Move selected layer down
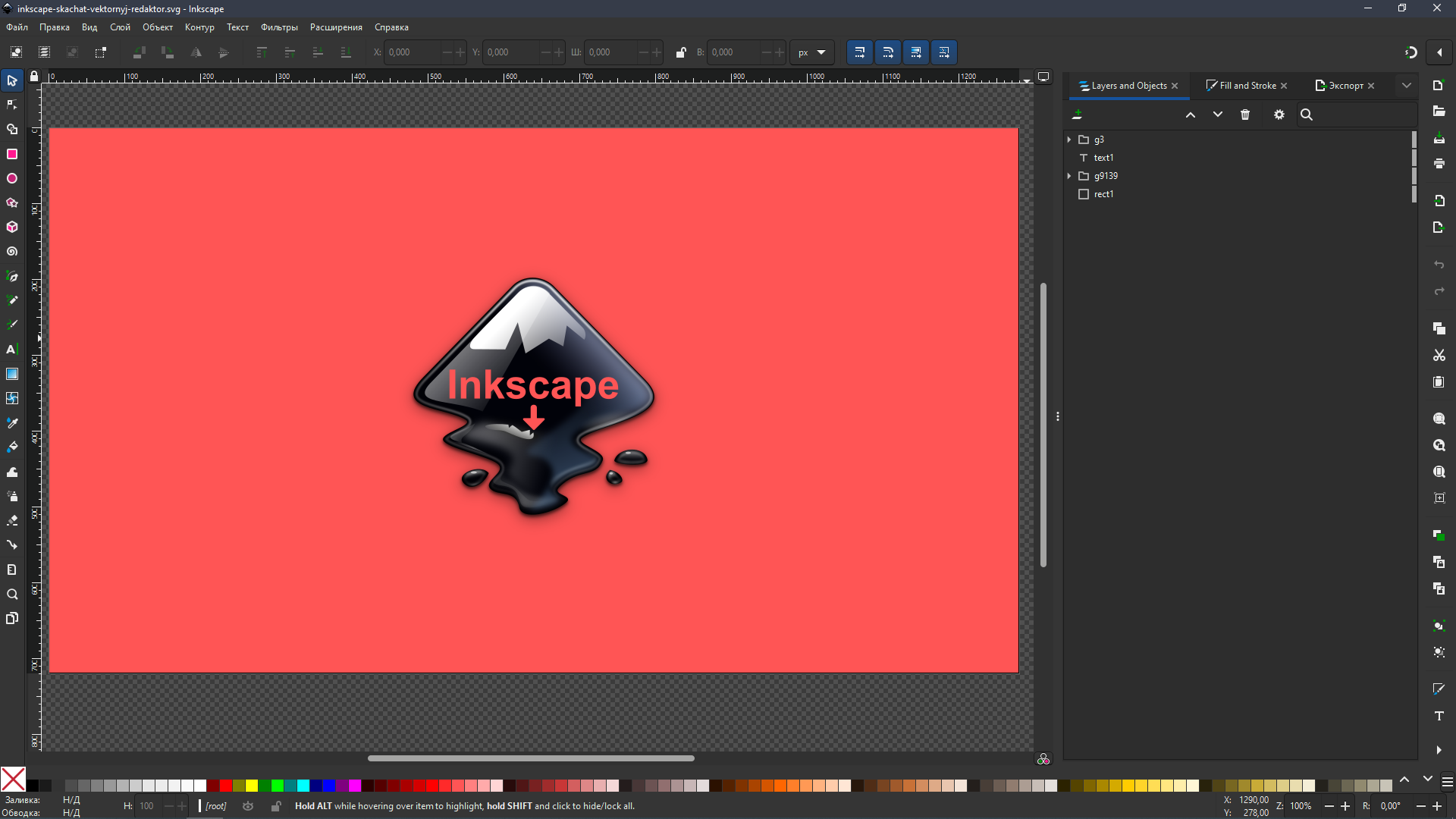The image size is (1456, 819). coord(1217,115)
